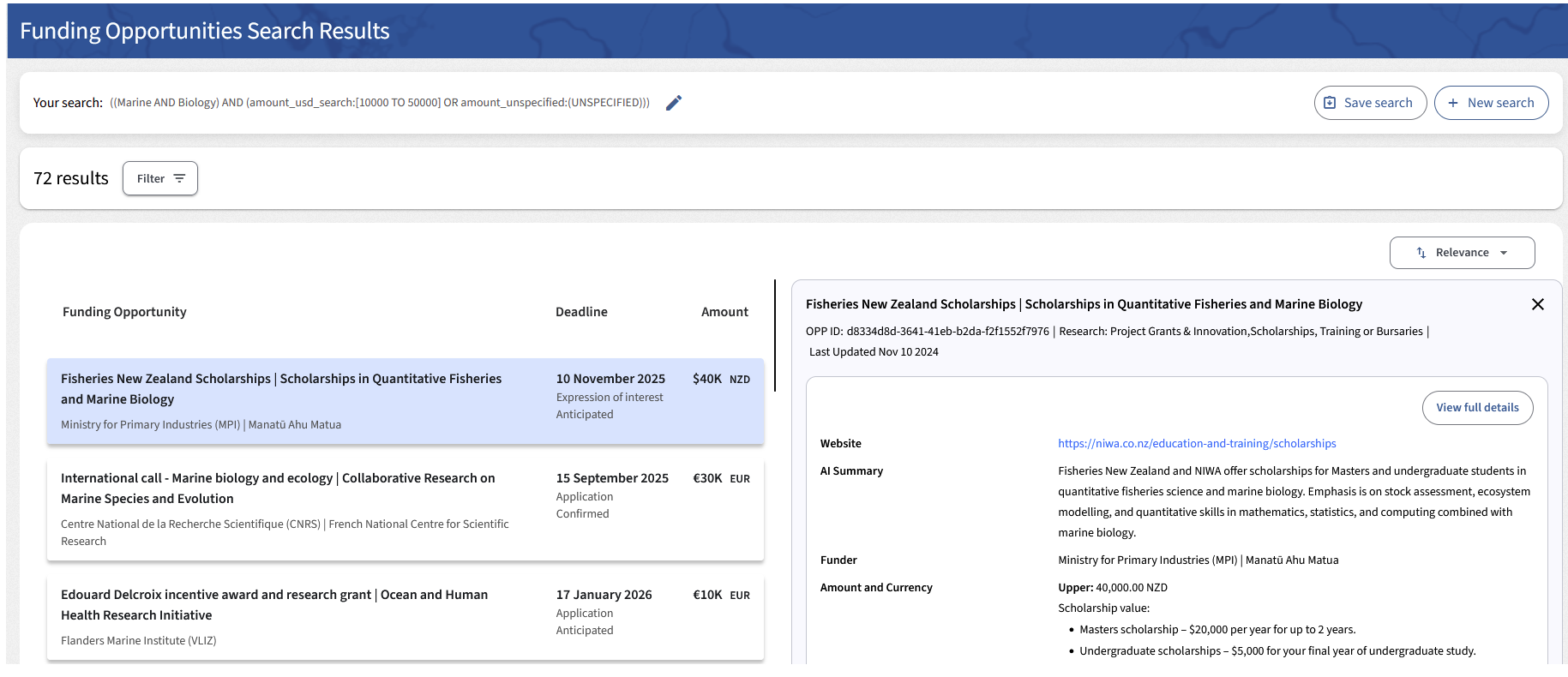This screenshot has width=1568, height=677.
Task: Click the €10K EUR amount of the Delcroix award
Action: tap(721, 595)
